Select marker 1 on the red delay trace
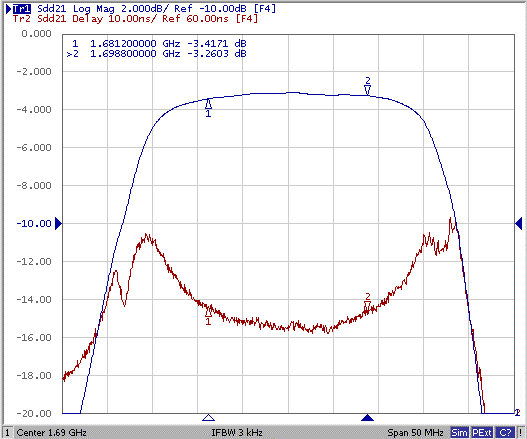527x439 pixels. point(208,316)
